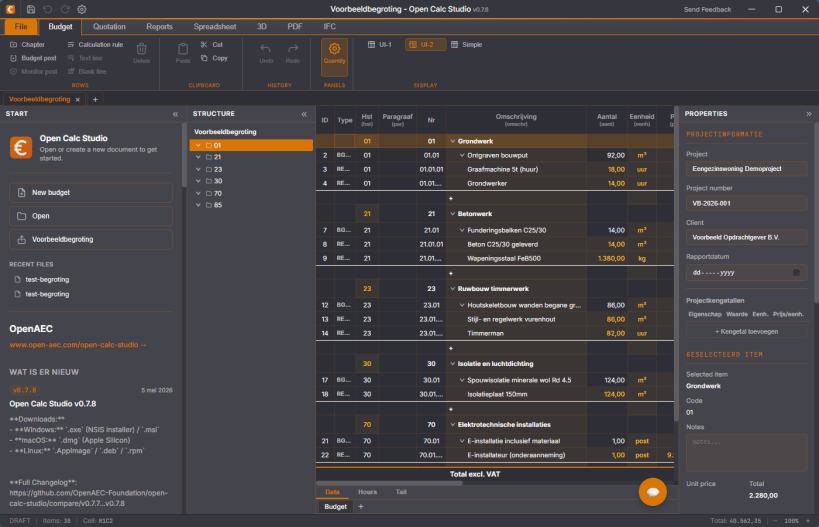Follow the www.open-aec.com link
The height and width of the screenshot is (527, 819).
[x=77, y=345]
